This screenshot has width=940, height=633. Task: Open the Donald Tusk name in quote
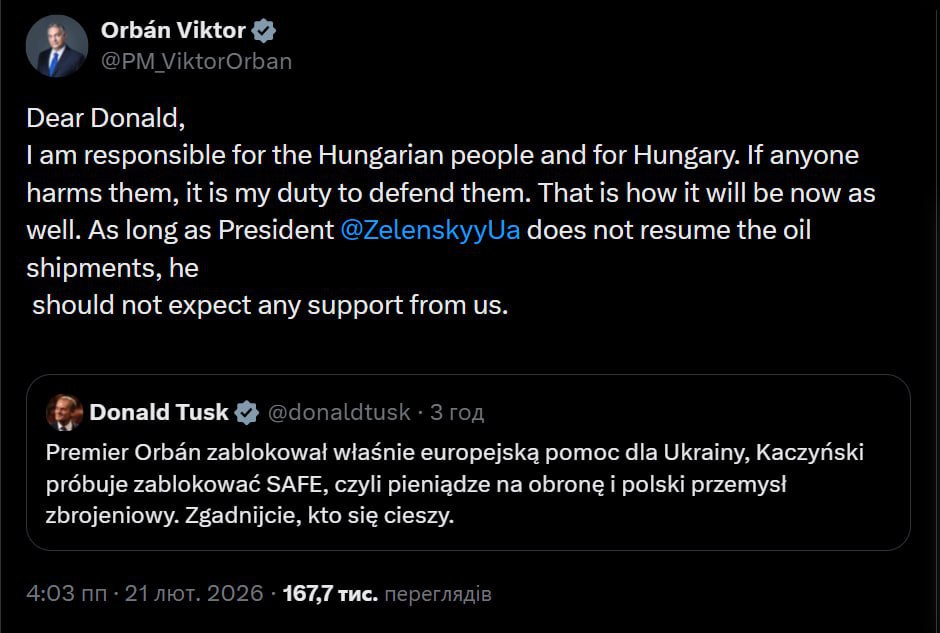coord(159,412)
